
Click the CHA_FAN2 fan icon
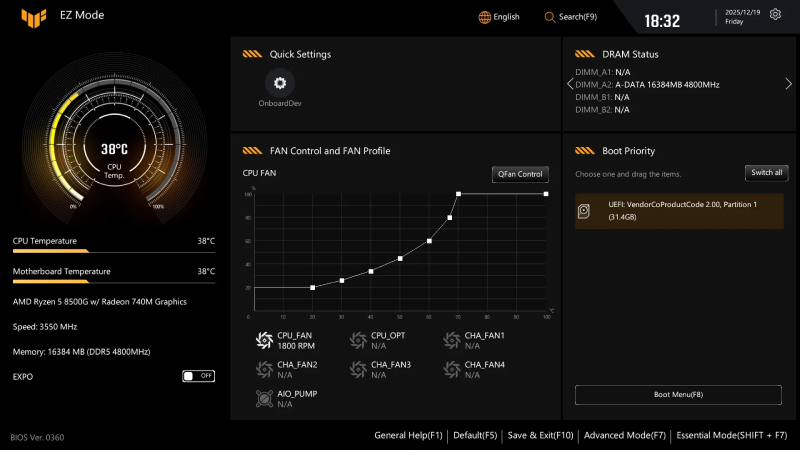pyautogui.click(x=264, y=370)
